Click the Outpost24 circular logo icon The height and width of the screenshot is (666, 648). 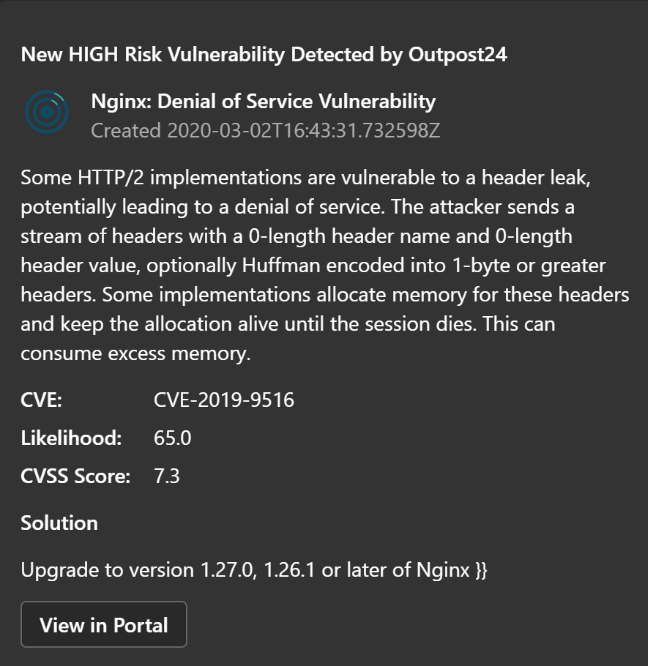pos(47,115)
